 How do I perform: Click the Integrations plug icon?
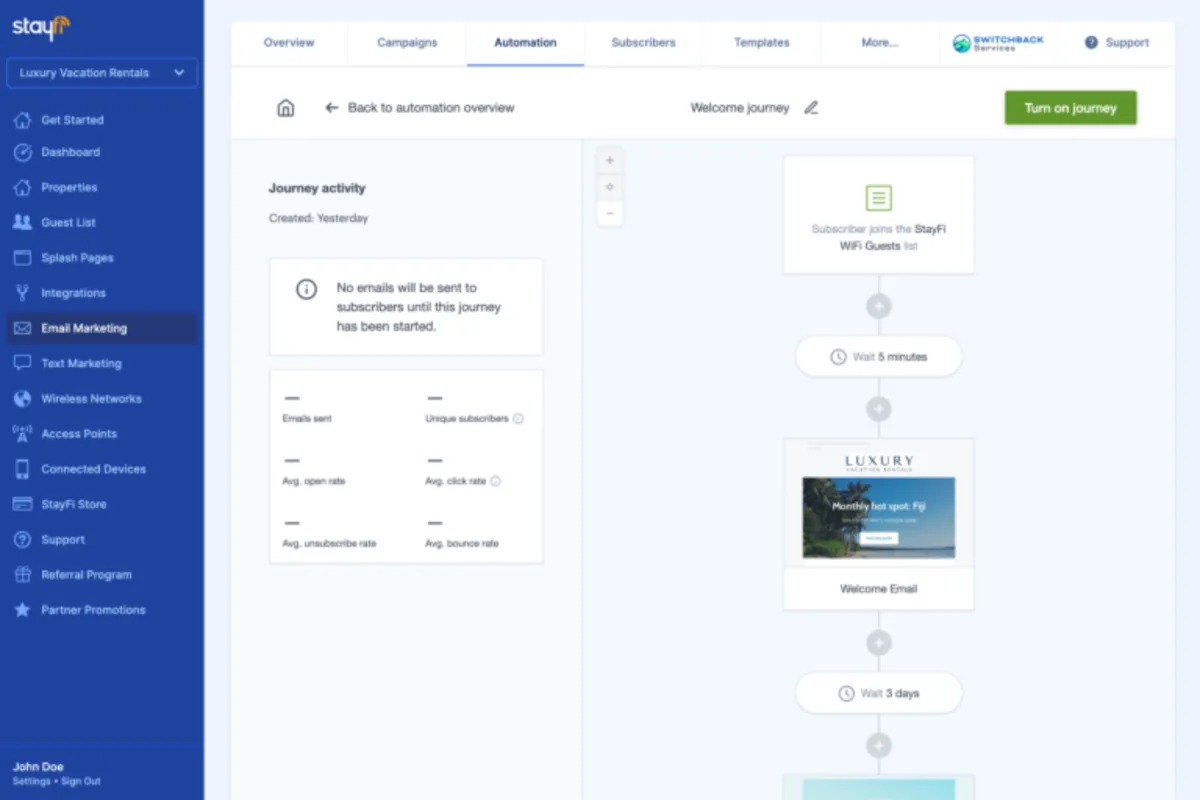pos(22,293)
